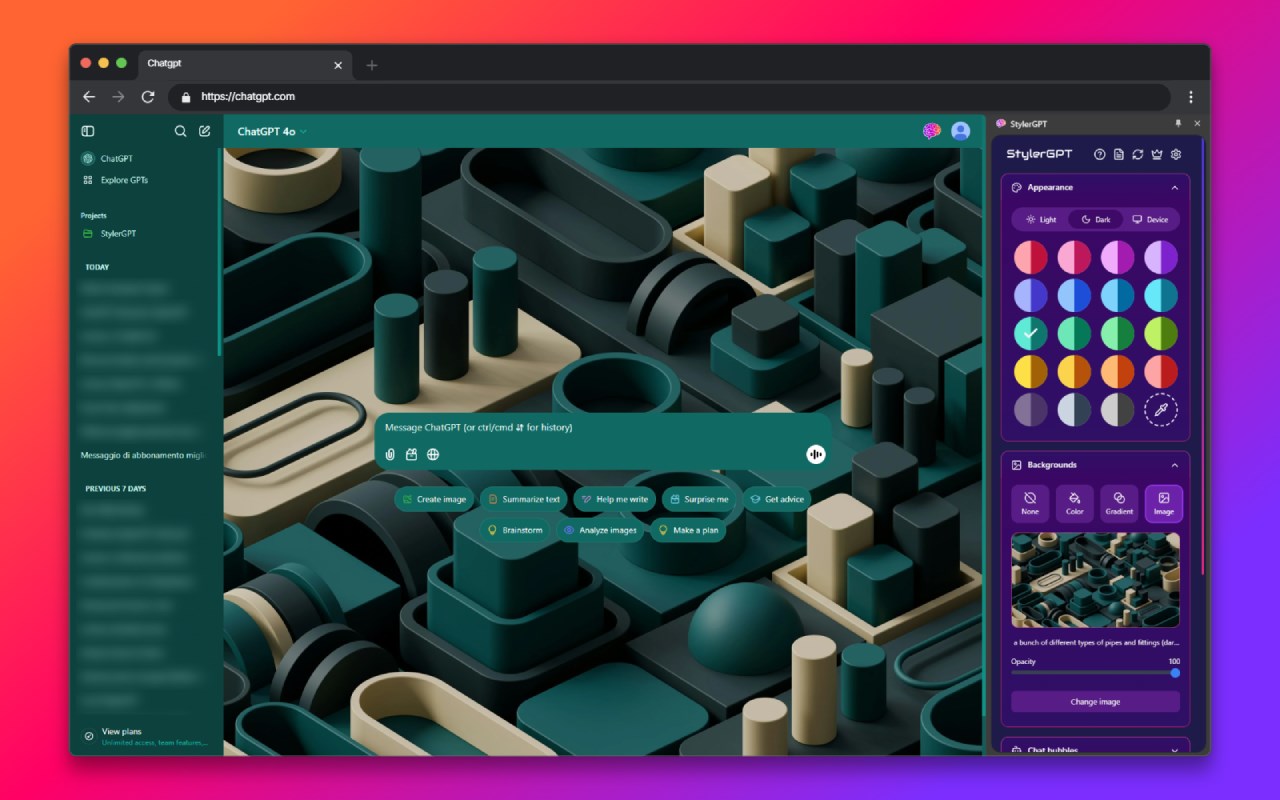The height and width of the screenshot is (800, 1280).
Task: Pick a custom color with the eyedropper
Action: 1161,410
